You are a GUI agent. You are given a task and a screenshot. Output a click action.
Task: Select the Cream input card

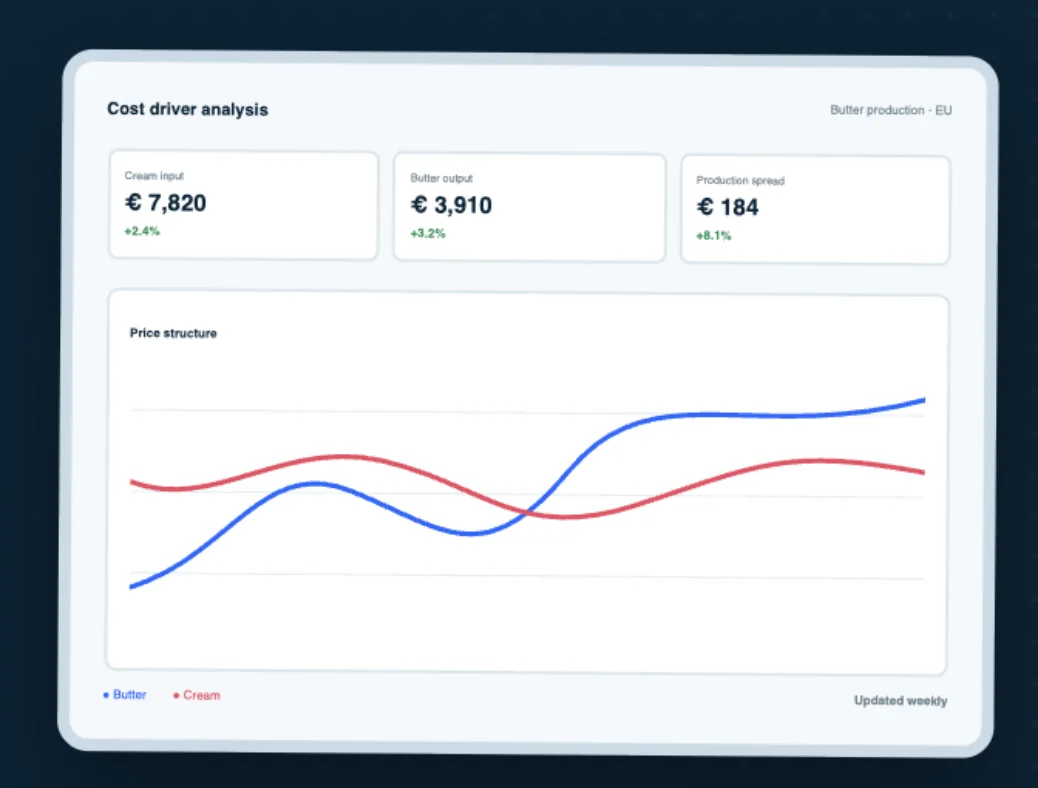click(x=244, y=205)
